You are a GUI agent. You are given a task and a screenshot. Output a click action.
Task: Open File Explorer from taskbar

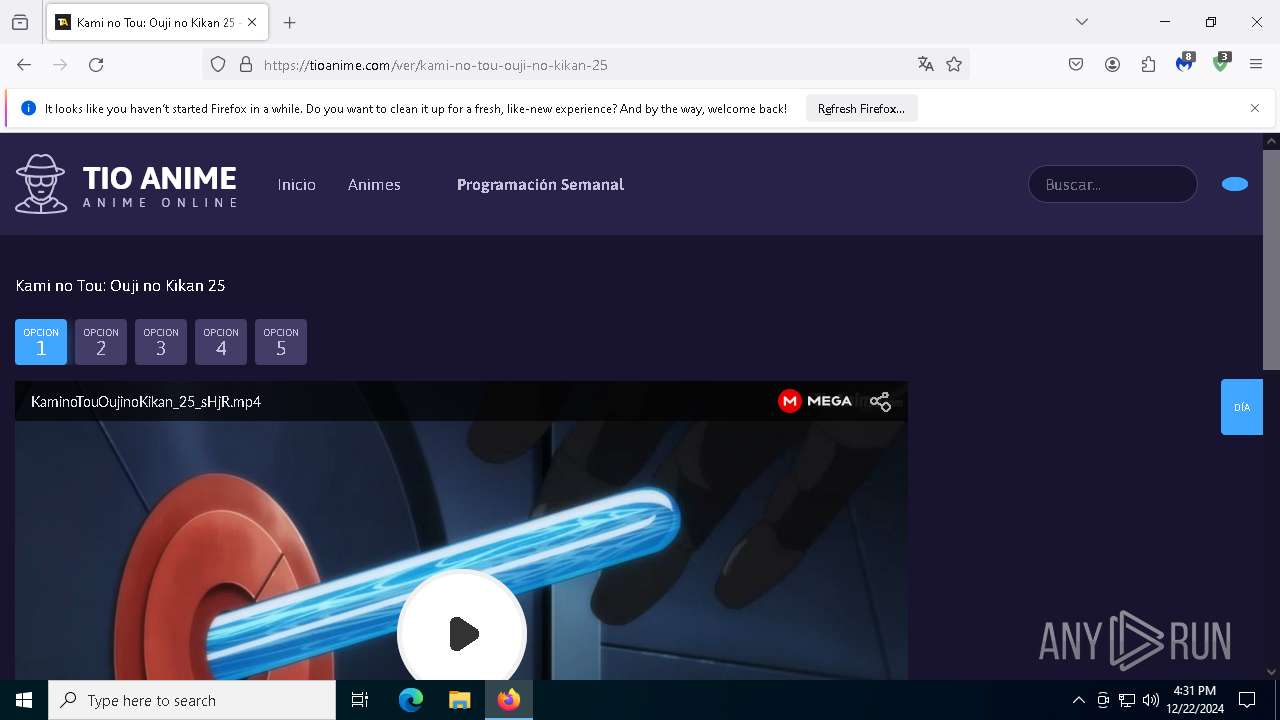459,700
